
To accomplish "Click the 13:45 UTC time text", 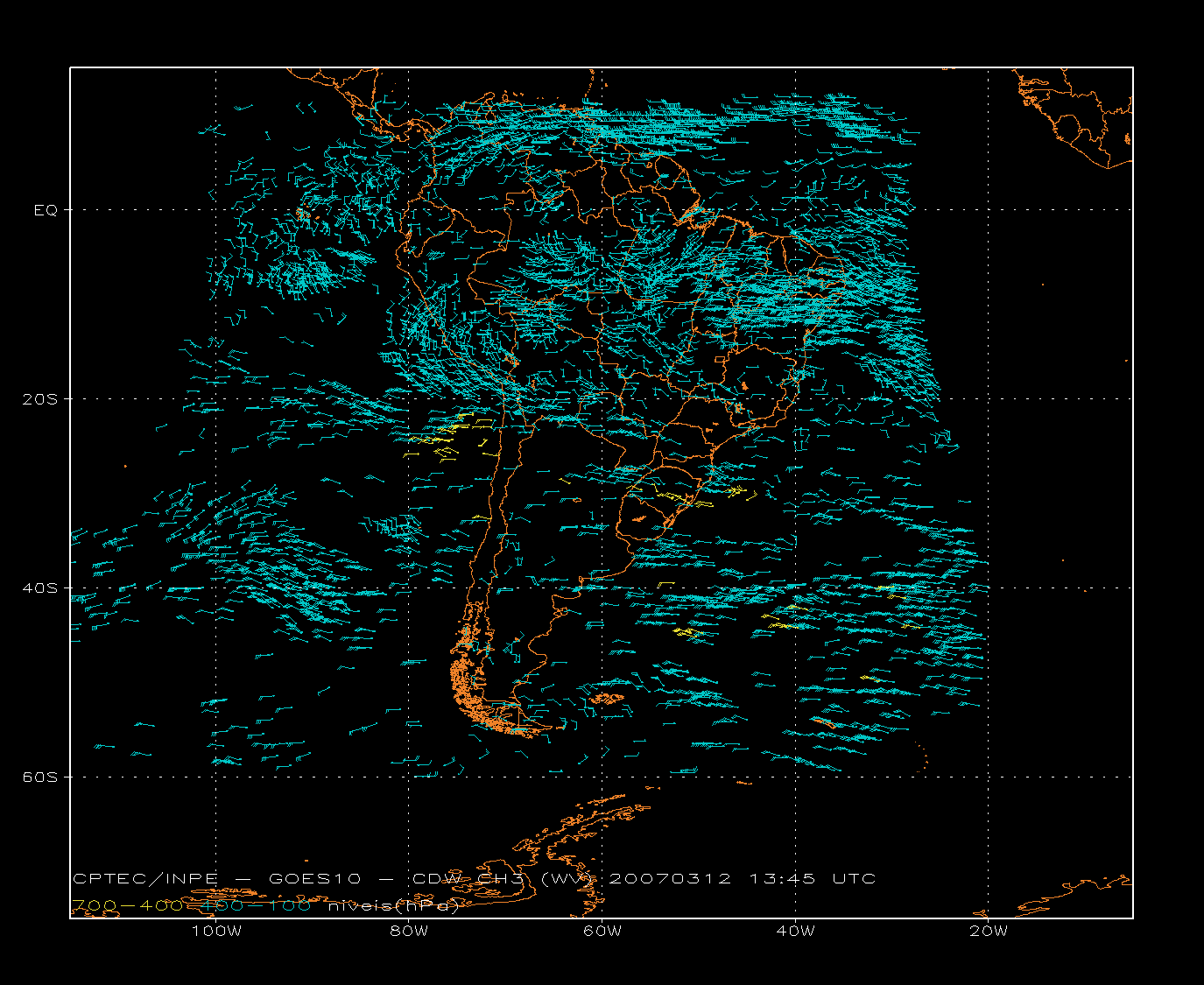I will point(813,878).
